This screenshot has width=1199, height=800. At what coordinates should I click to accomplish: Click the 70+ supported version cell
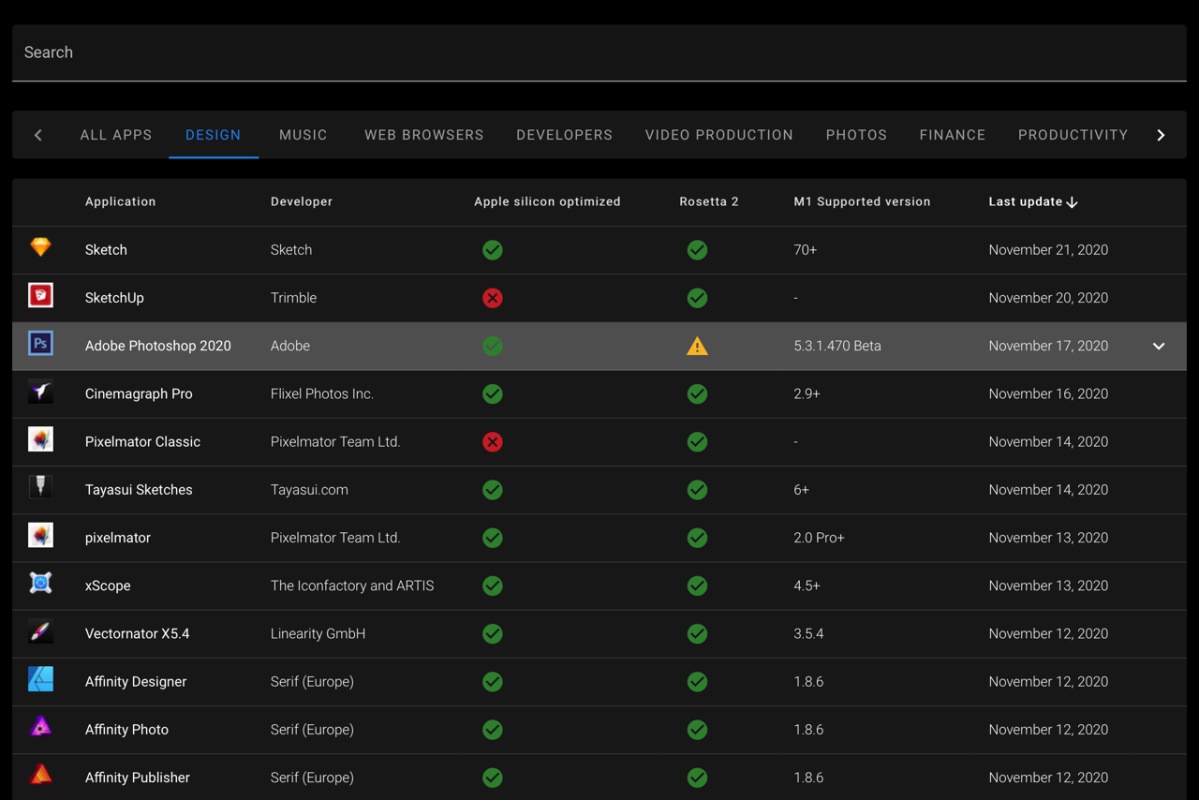tap(805, 250)
